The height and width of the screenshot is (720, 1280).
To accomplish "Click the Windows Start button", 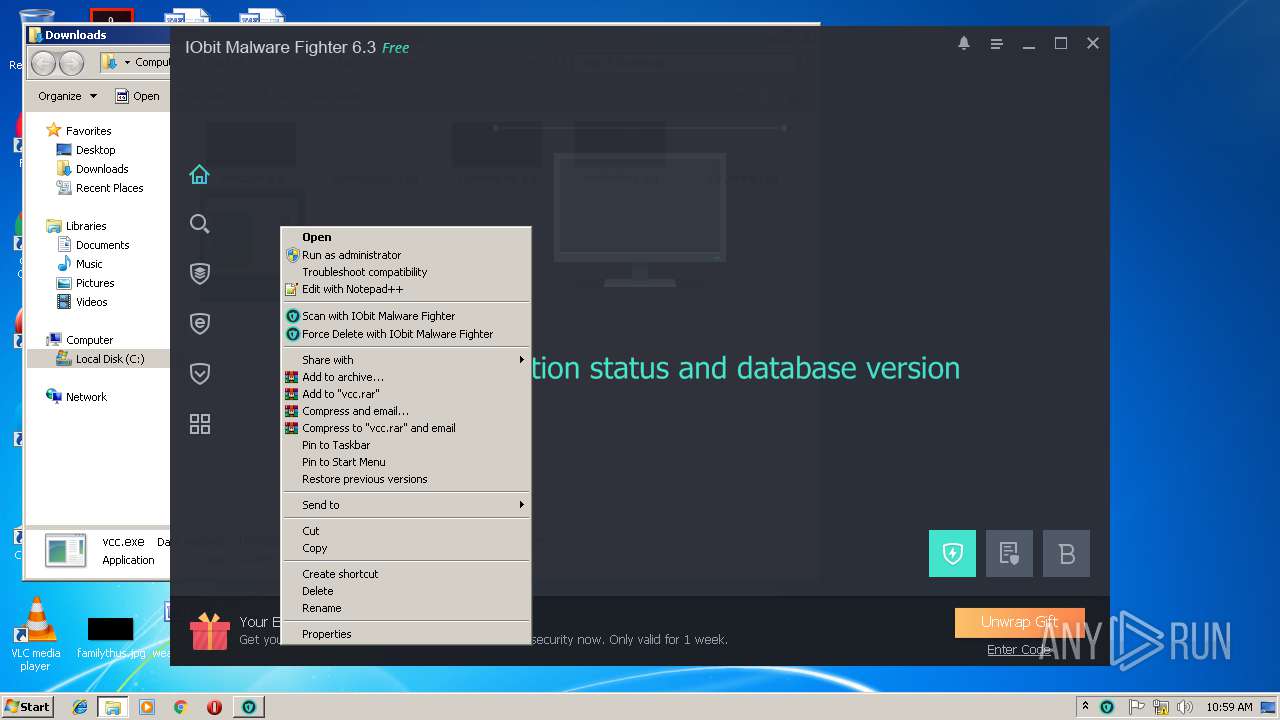I will pyautogui.click(x=28, y=706).
